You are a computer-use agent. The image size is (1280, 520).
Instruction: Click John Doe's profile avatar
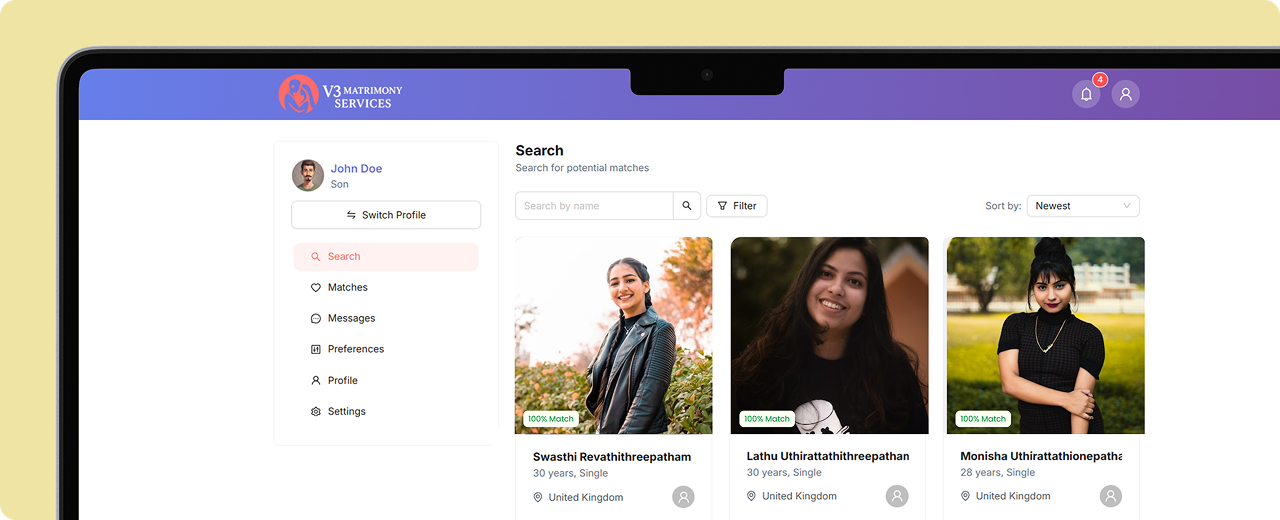click(308, 175)
